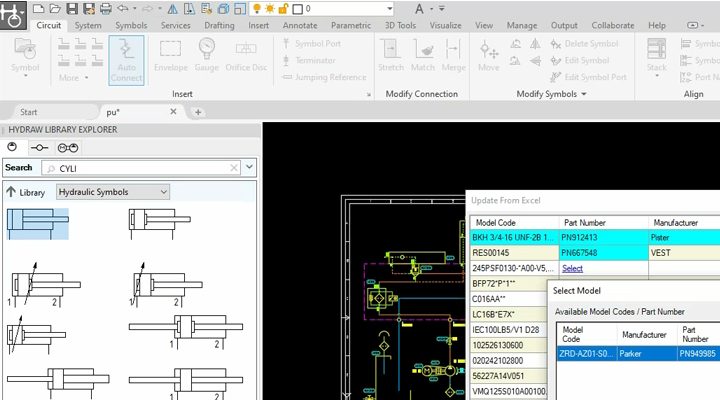720x400 pixels.
Task: Open the Collaborate ribbon tab
Action: click(x=613, y=25)
